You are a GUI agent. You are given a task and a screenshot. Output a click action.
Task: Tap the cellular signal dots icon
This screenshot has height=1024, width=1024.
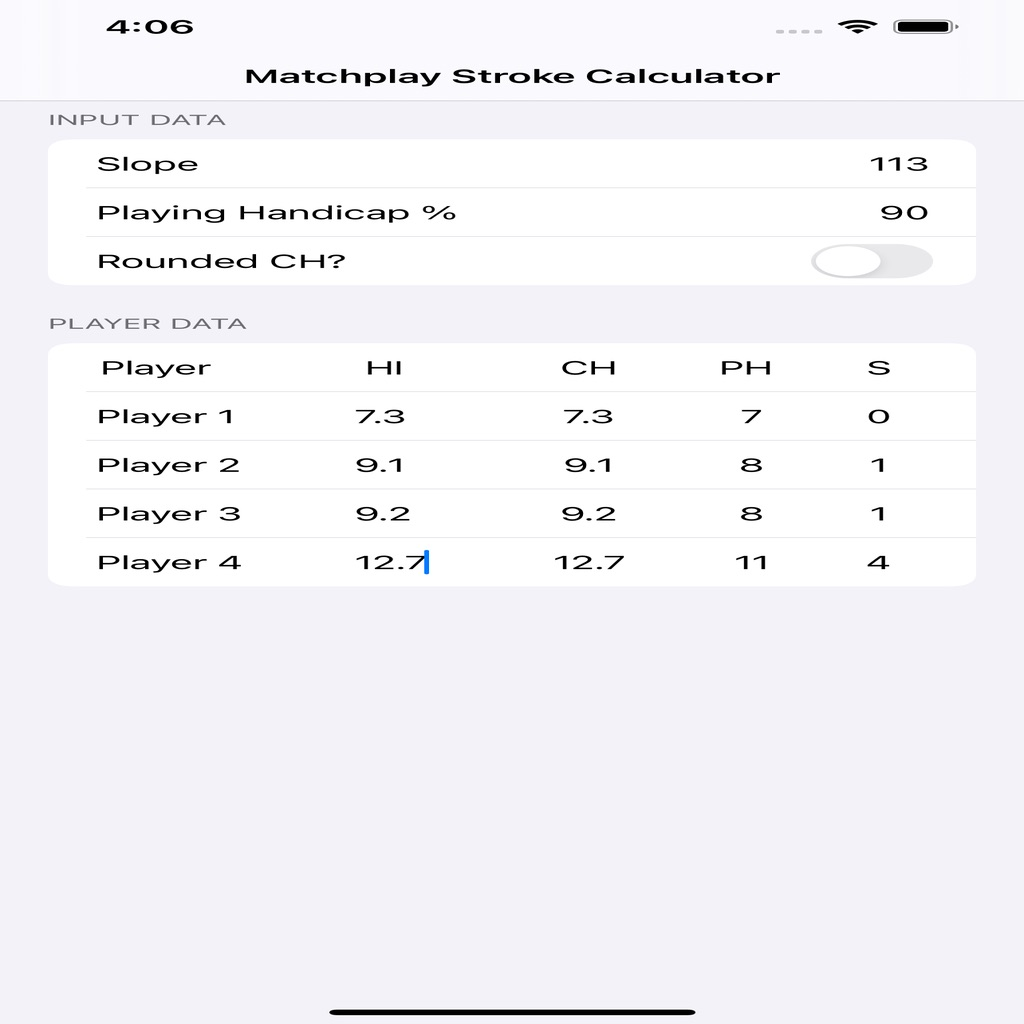pyautogui.click(x=799, y=31)
